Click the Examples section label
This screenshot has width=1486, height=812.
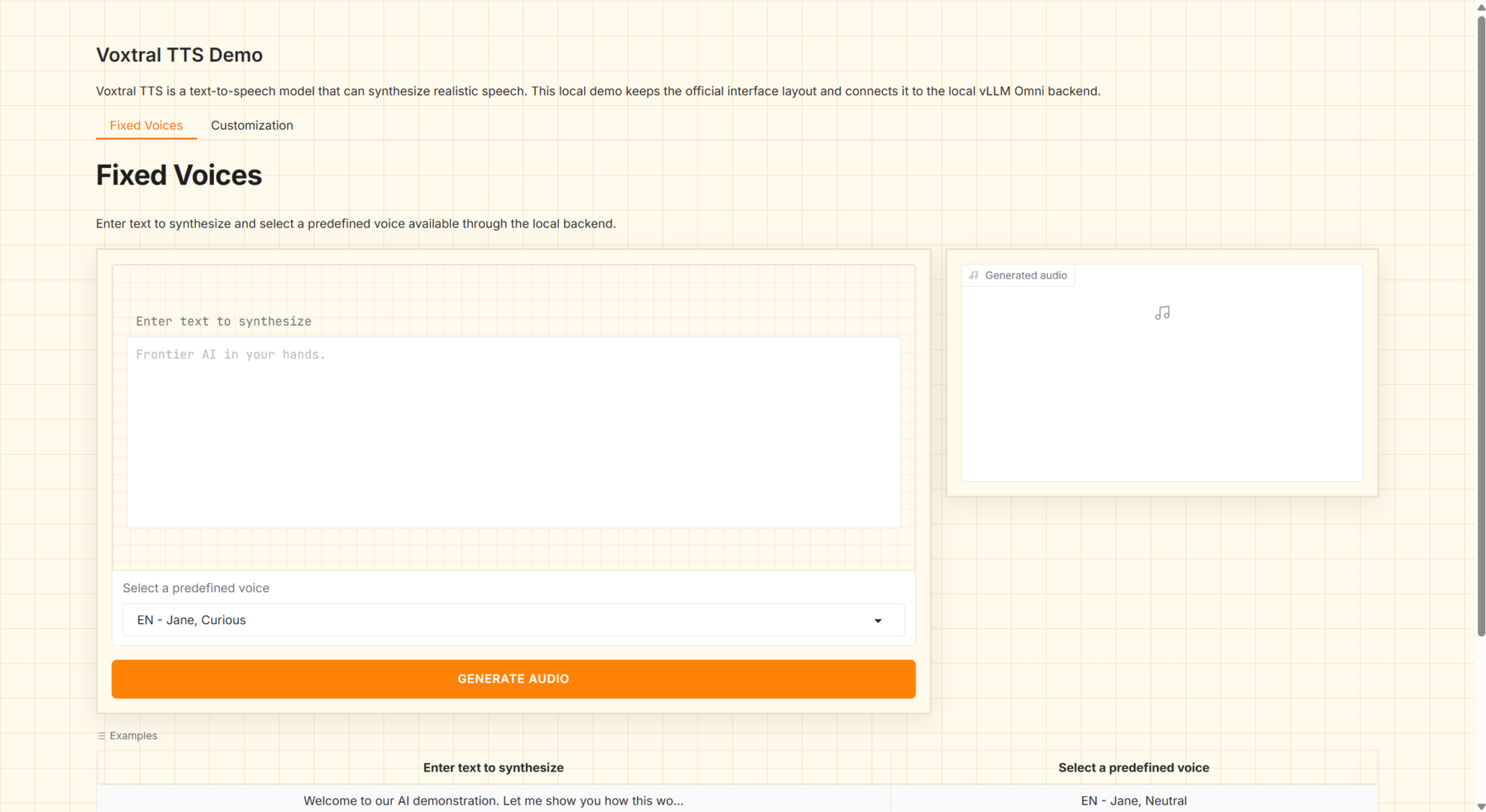134,736
